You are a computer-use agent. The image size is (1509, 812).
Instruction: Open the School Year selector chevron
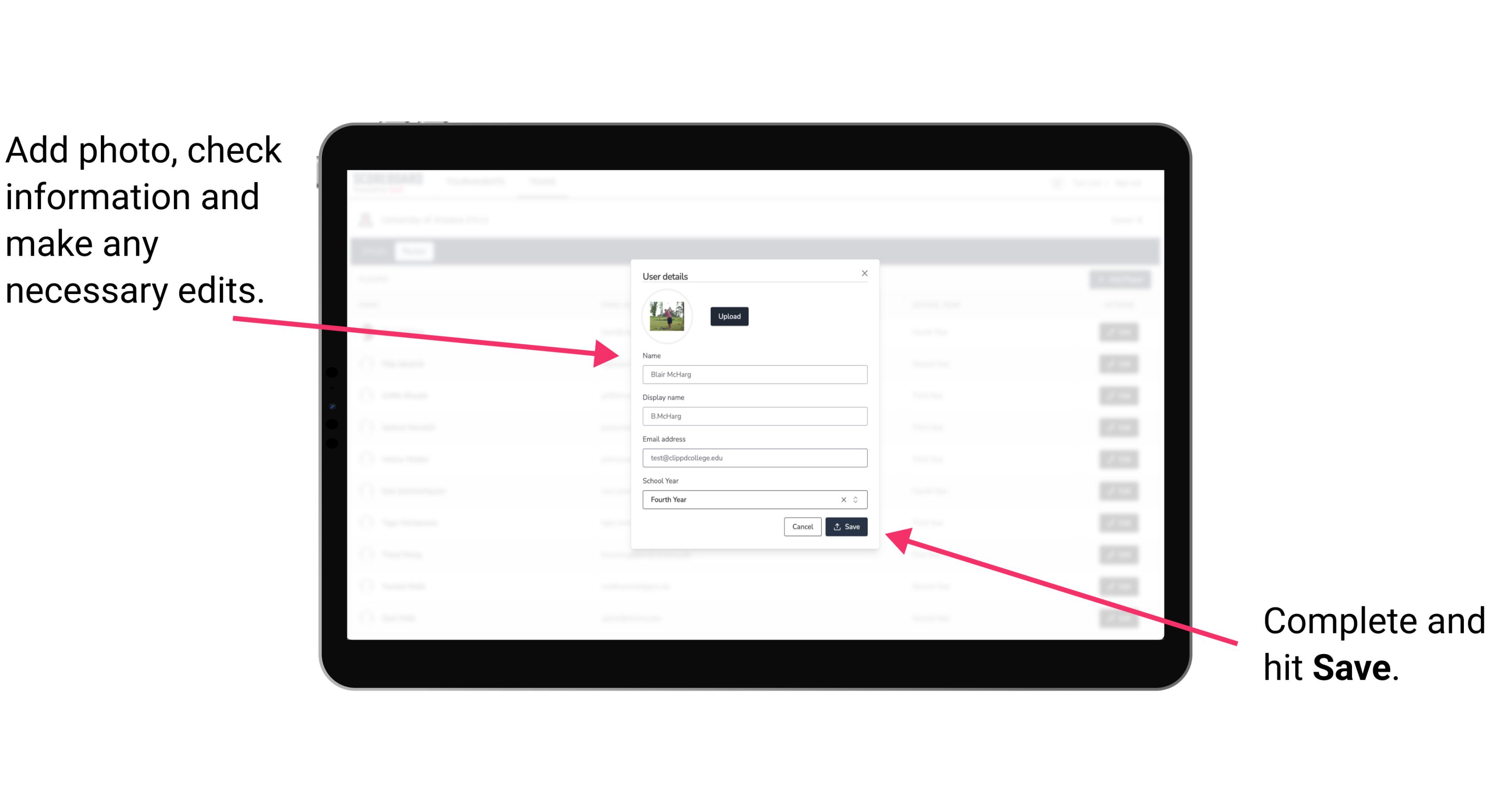click(857, 499)
